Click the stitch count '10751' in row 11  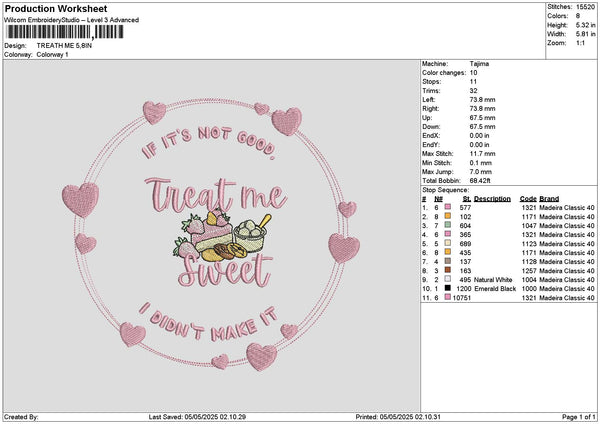tap(462, 298)
